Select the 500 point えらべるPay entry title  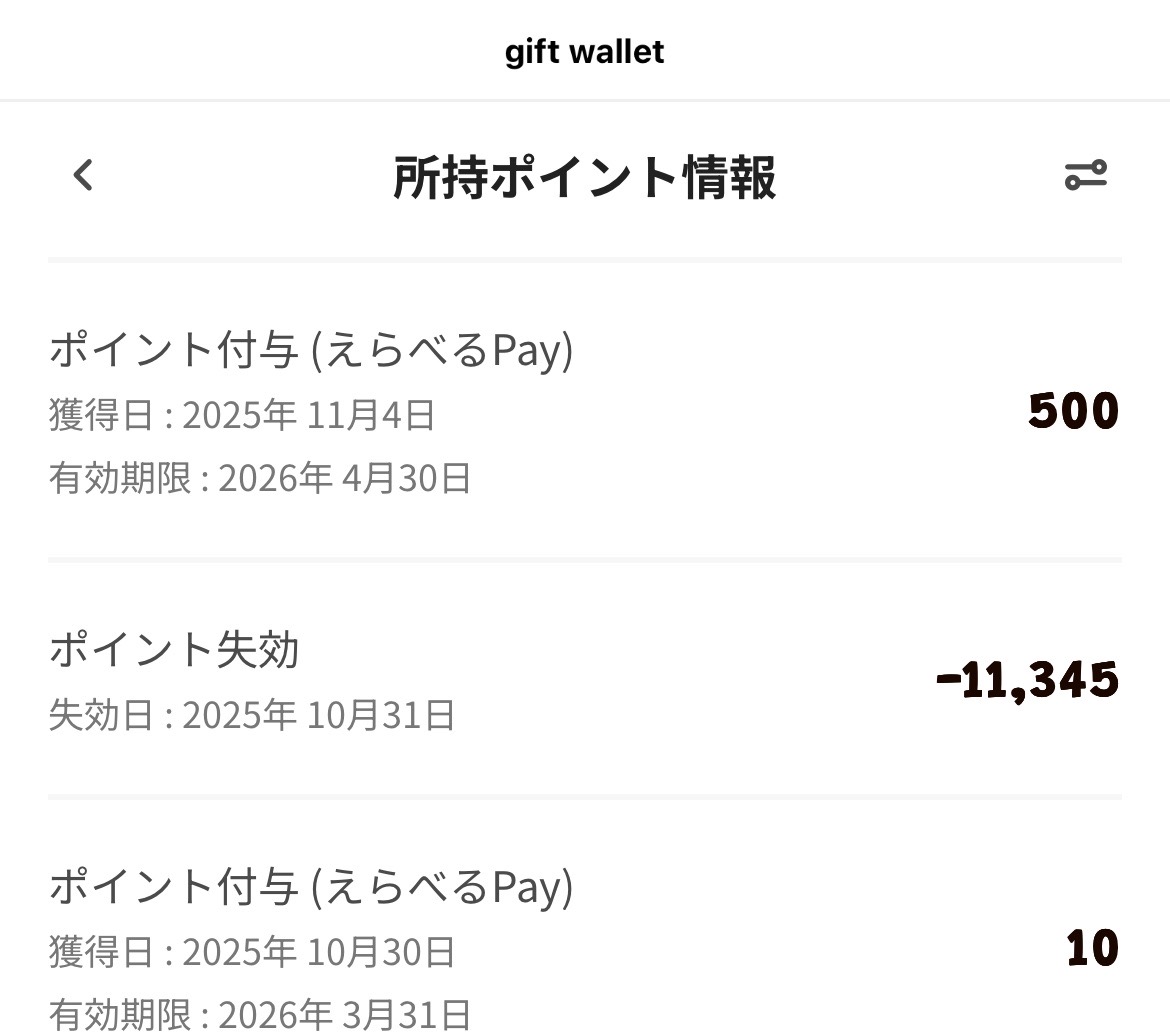point(311,351)
